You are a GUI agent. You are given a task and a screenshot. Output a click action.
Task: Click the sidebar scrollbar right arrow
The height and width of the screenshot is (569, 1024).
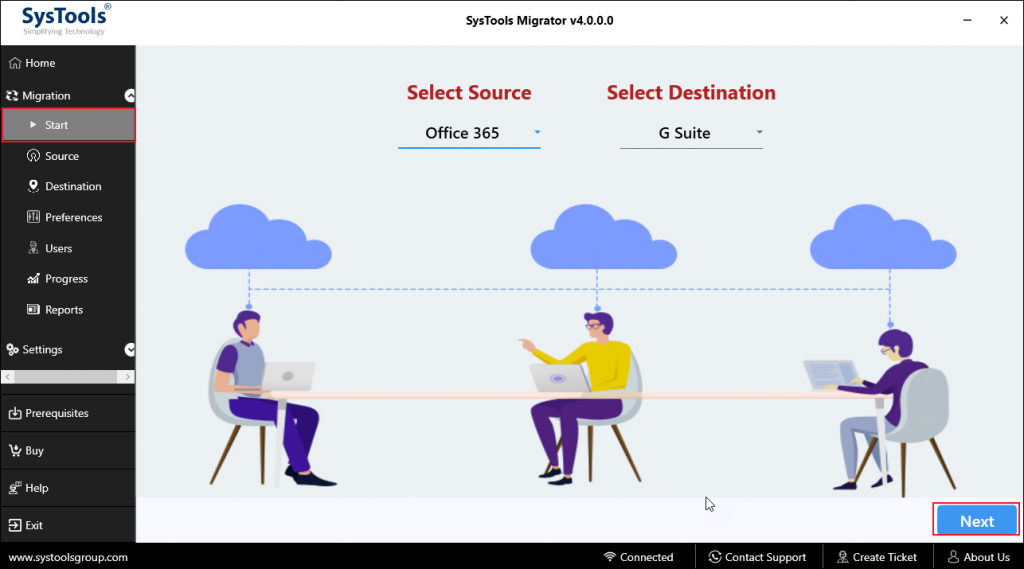(128, 377)
